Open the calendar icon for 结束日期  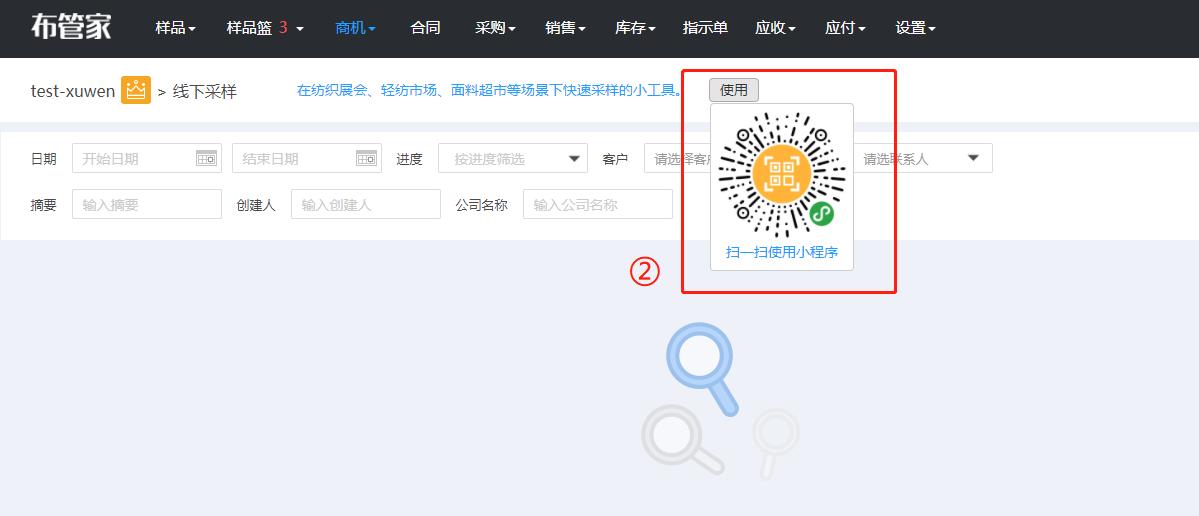[366, 158]
